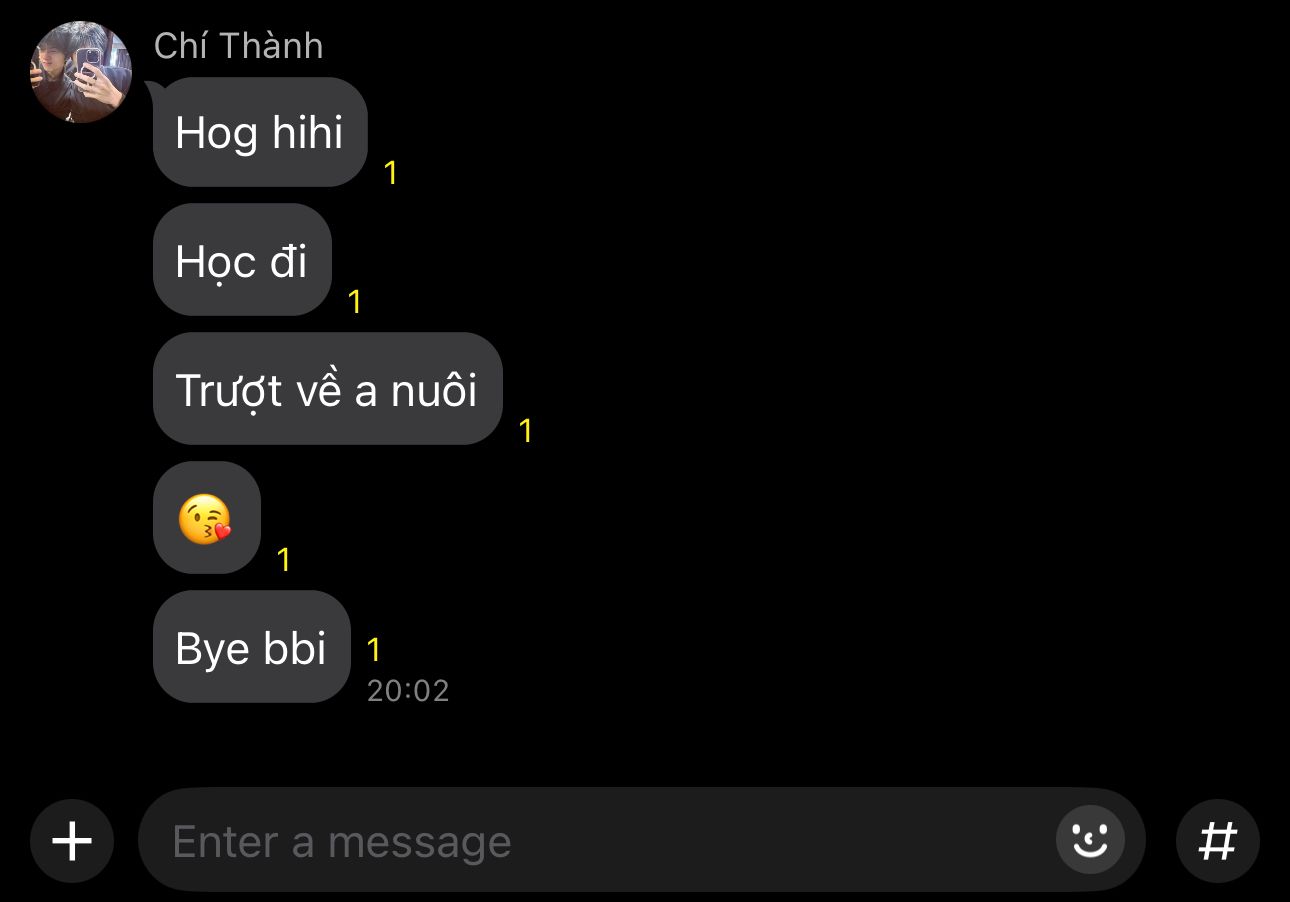Select the Trượt về a nuôi message

(x=327, y=389)
